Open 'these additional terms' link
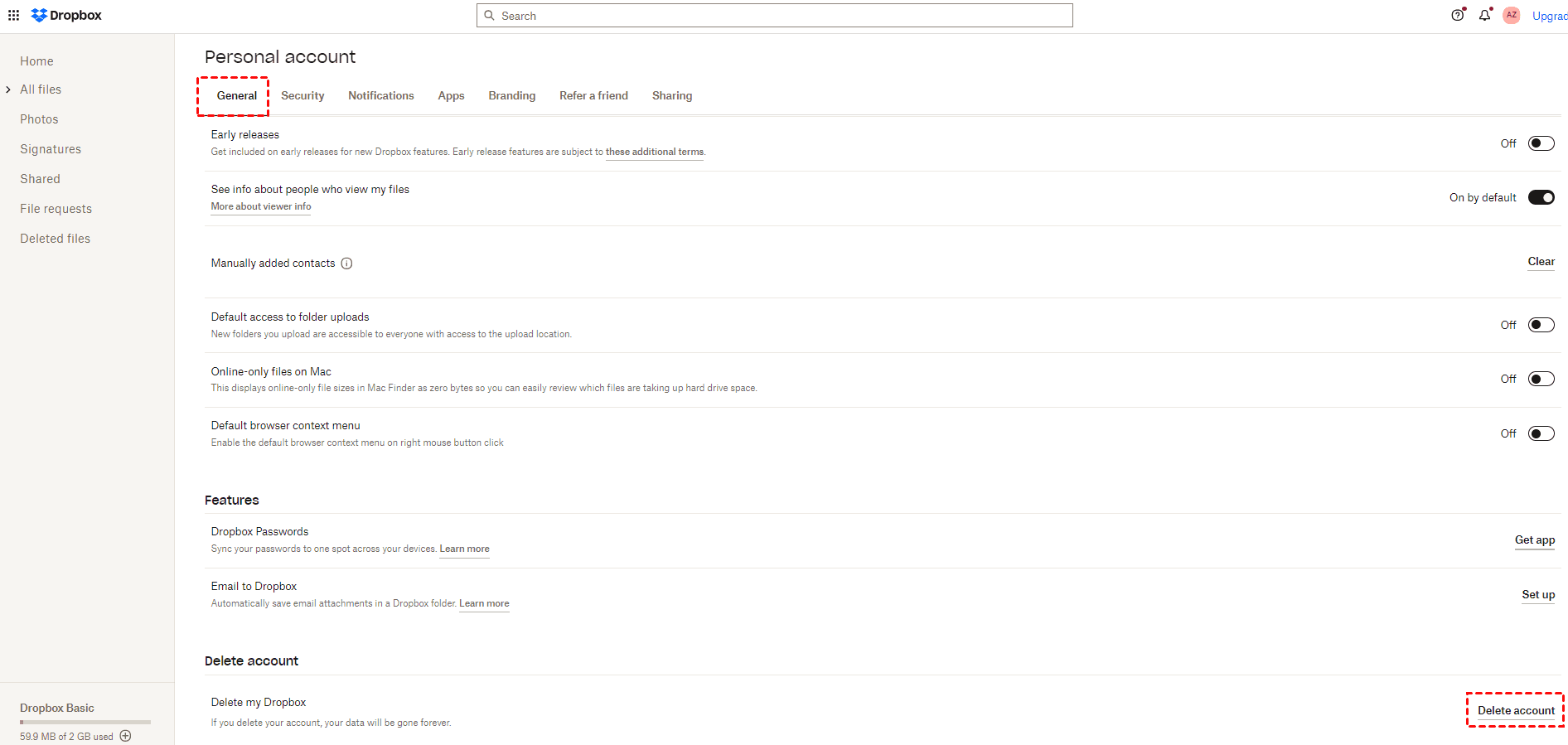Viewport: 1568px width, 745px height. [x=655, y=152]
